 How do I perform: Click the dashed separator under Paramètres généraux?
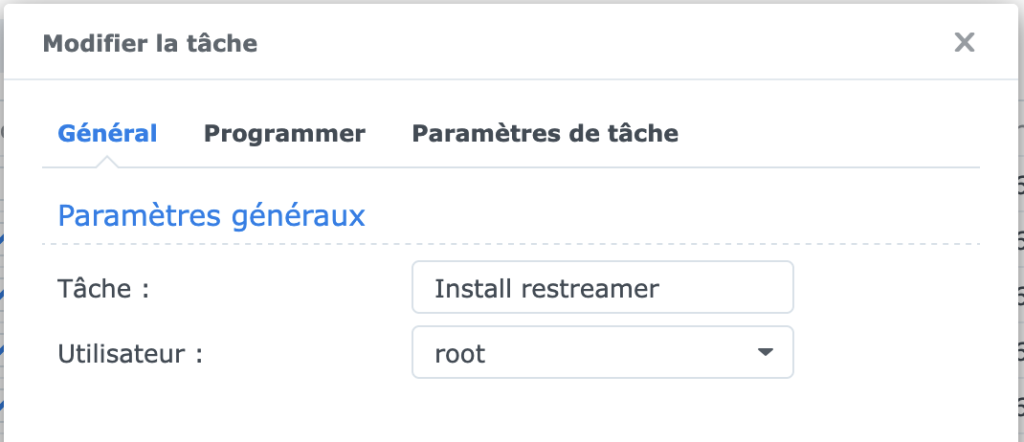pyautogui.click(x=510, y=244)
